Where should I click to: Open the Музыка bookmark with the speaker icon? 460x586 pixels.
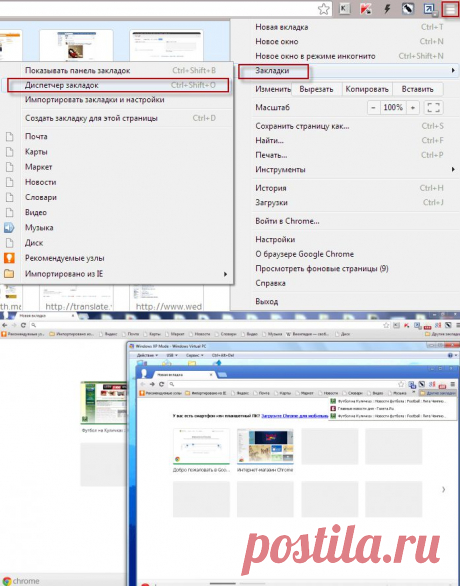[39, 228]
